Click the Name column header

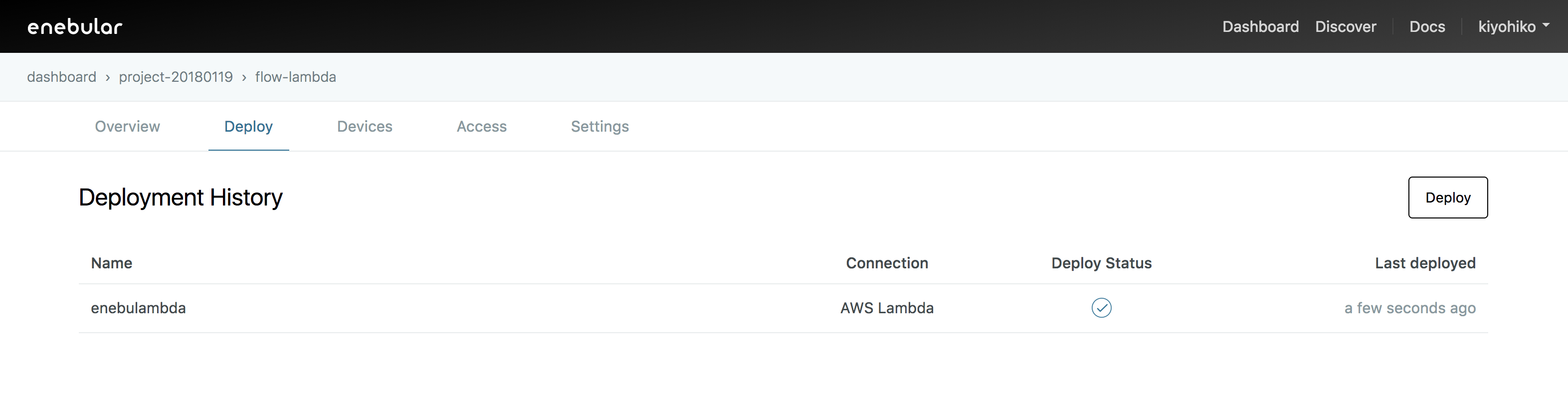111,263
